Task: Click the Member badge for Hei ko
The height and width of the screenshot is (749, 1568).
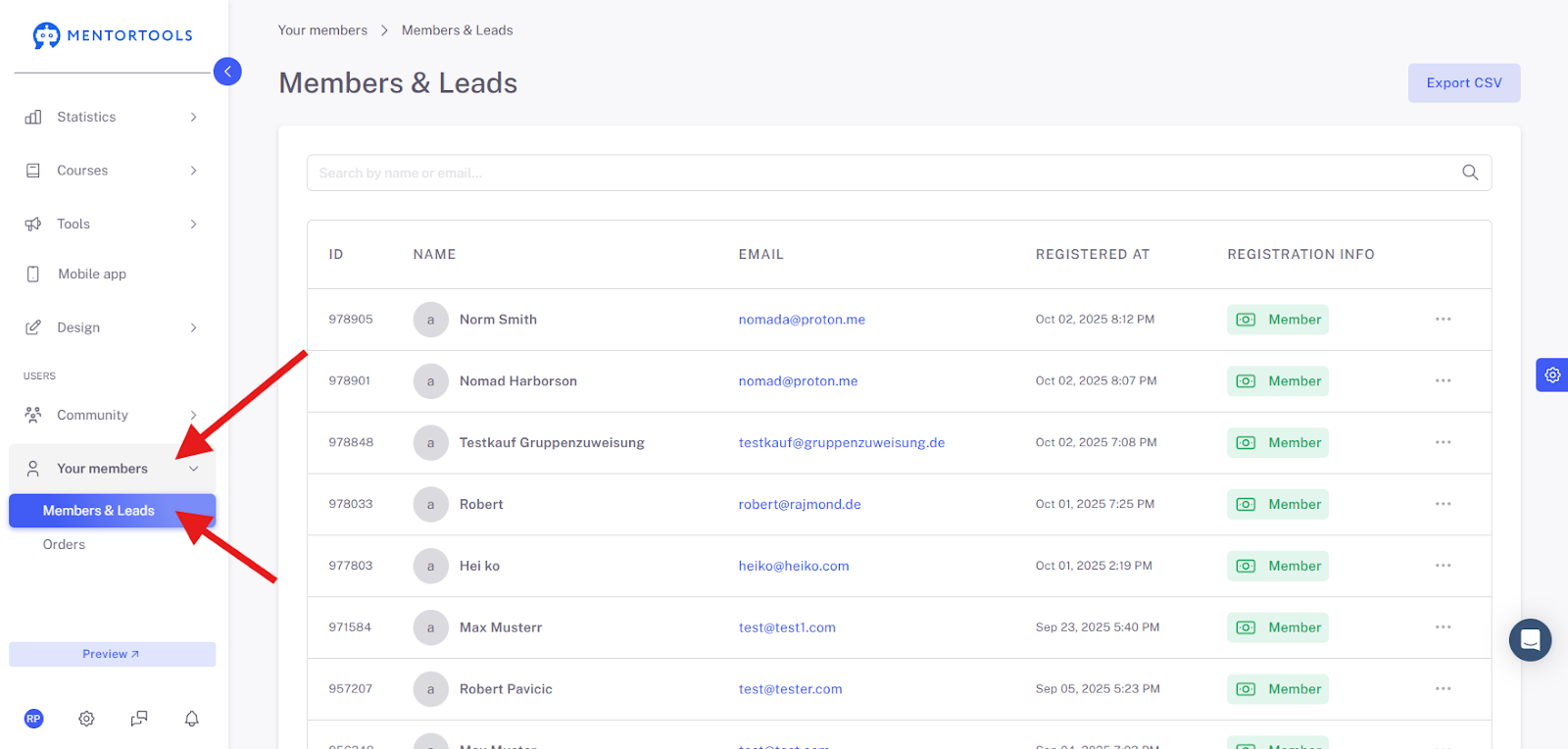Action: tap(1278, 566)
